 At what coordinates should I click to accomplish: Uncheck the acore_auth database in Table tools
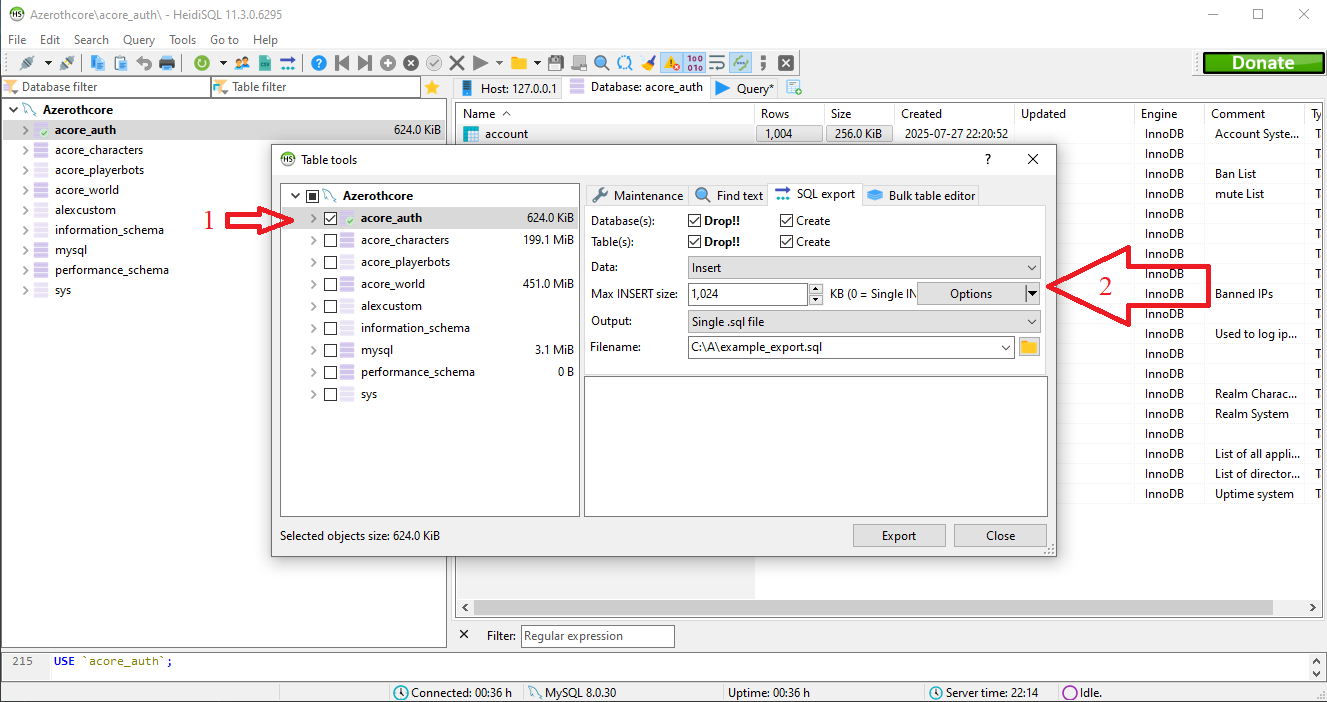(x=330, y=217)
